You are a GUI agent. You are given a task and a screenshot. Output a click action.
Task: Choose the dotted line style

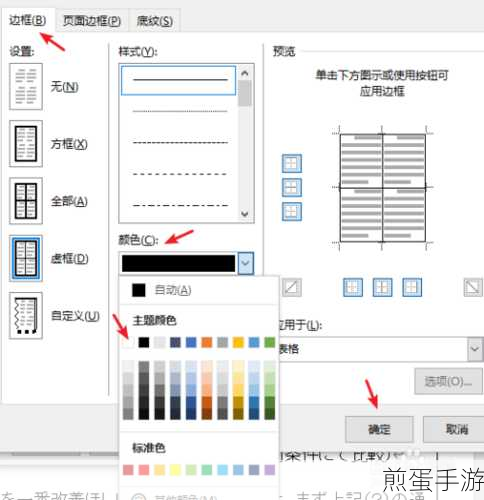(180, 111)
